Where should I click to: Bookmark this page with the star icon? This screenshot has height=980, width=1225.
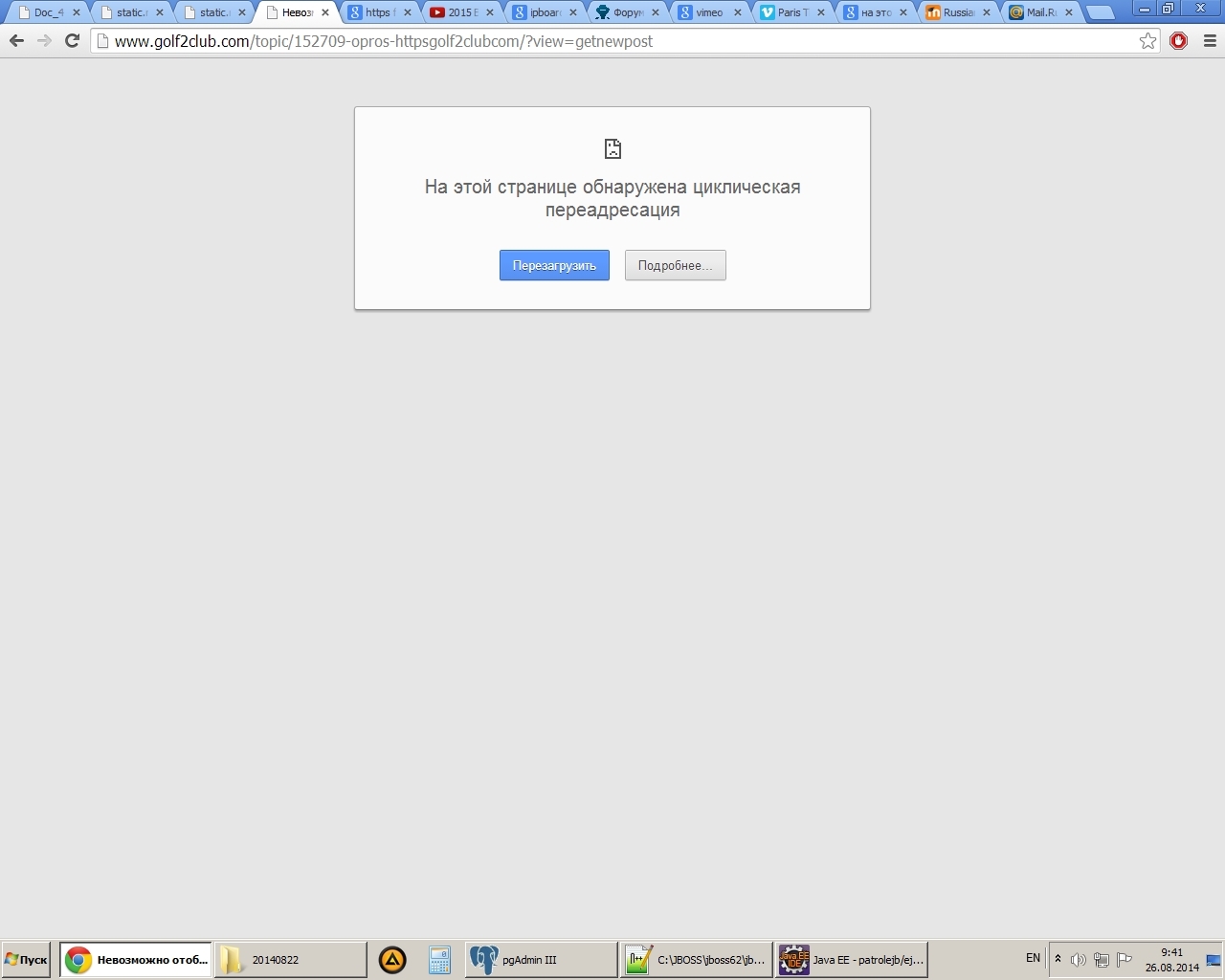point(1148,41)
